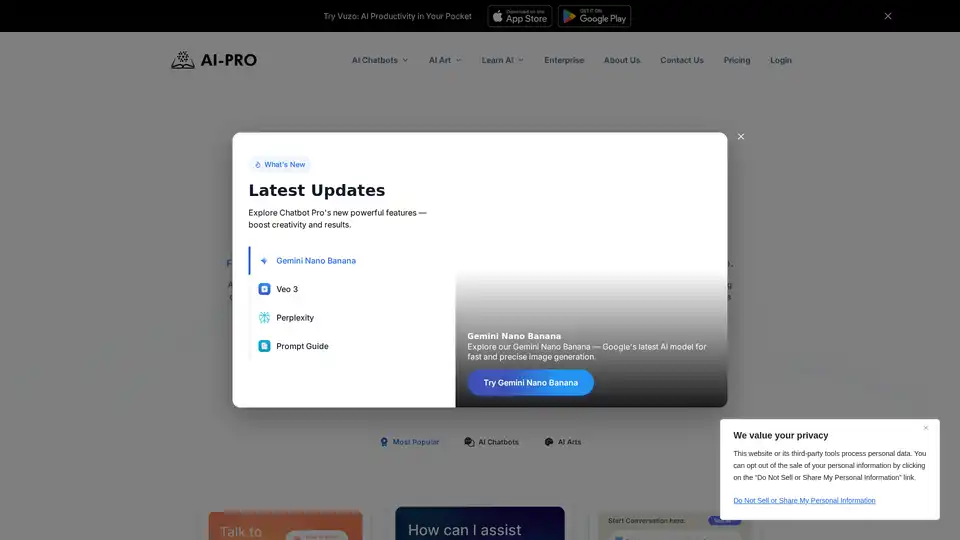The image size is (960, 540).
Task: Download from the App Store badge
Action: (x=519, y=16)
